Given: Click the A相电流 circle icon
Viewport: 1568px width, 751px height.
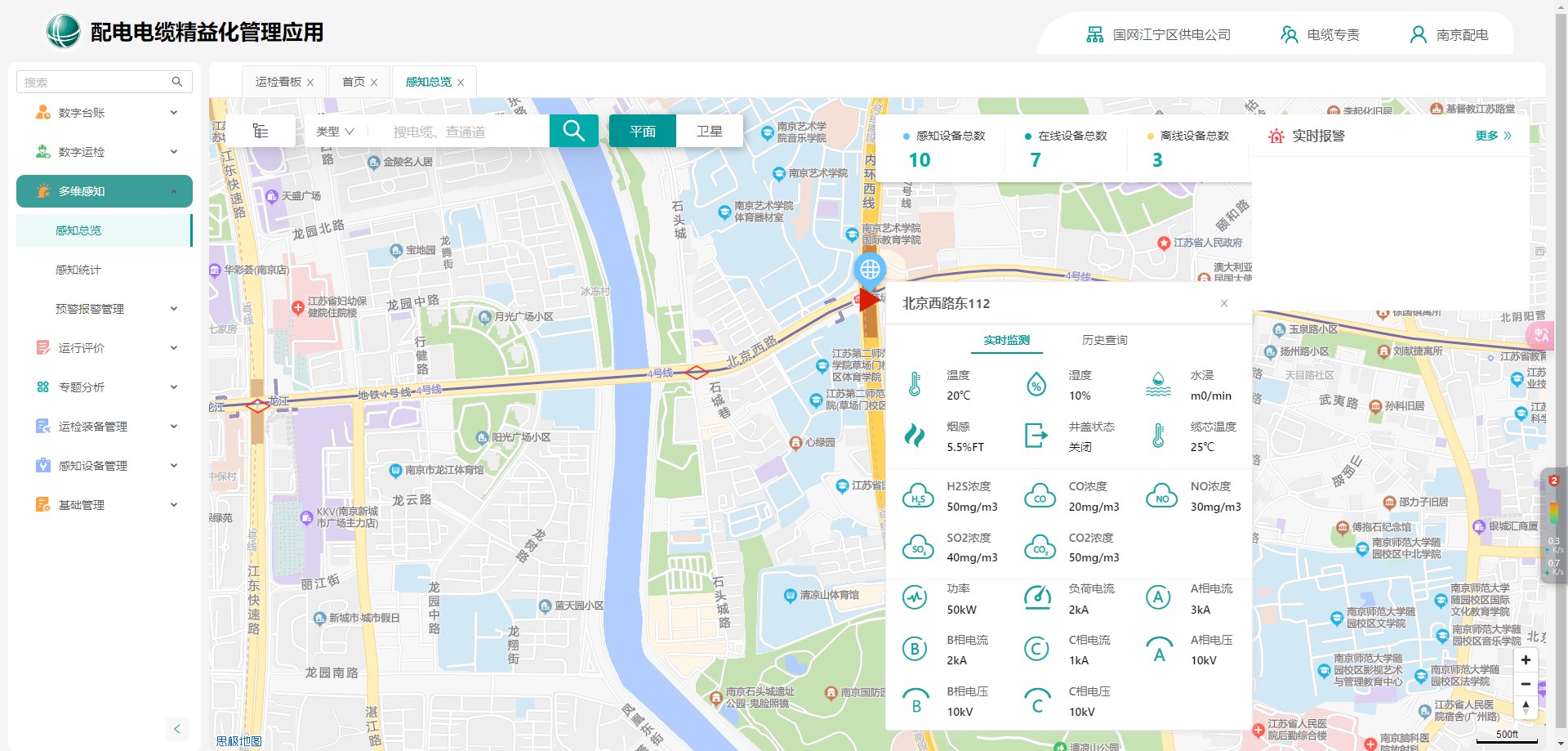Looking at the screenshot, I should click(1158, 598).
